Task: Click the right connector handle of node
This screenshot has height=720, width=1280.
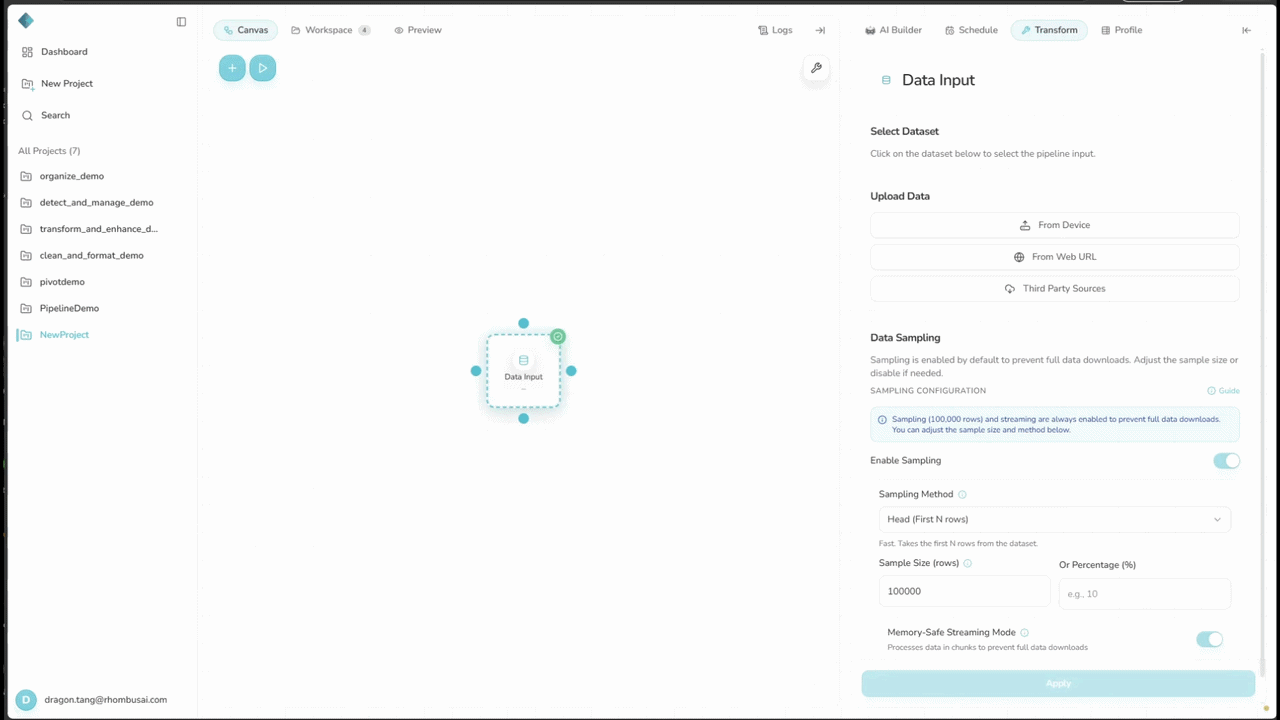Action: tap(571, 371)
